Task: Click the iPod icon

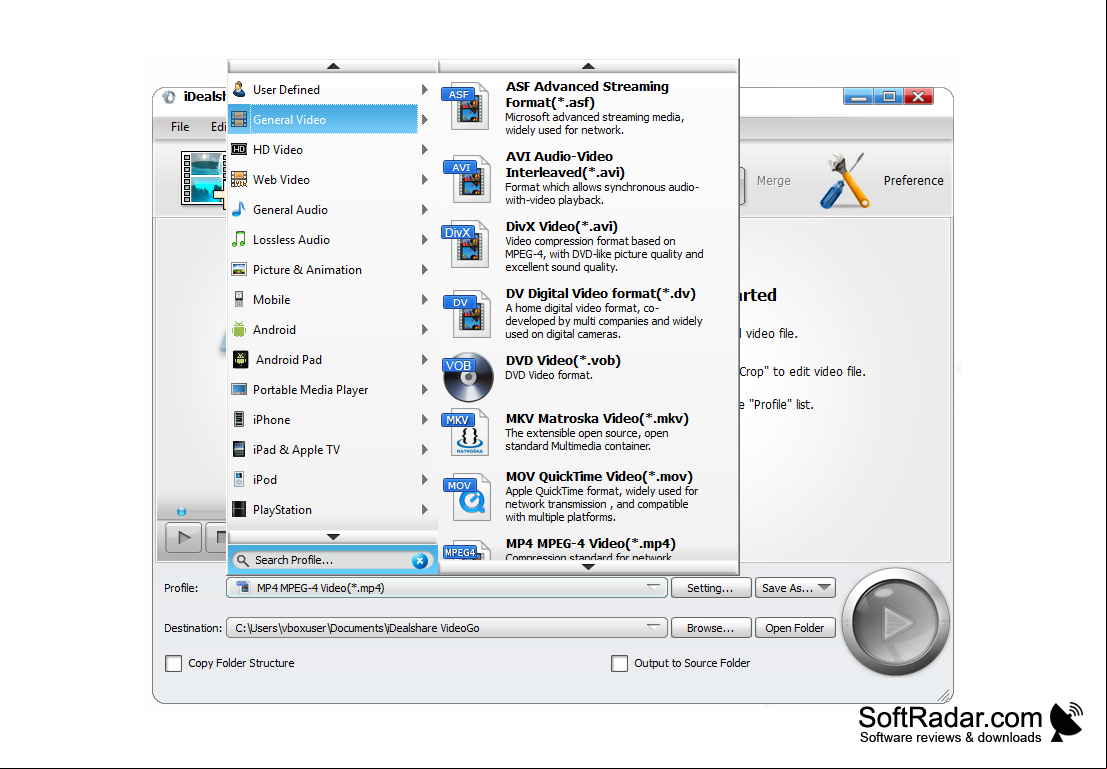Action: [239, 479]
